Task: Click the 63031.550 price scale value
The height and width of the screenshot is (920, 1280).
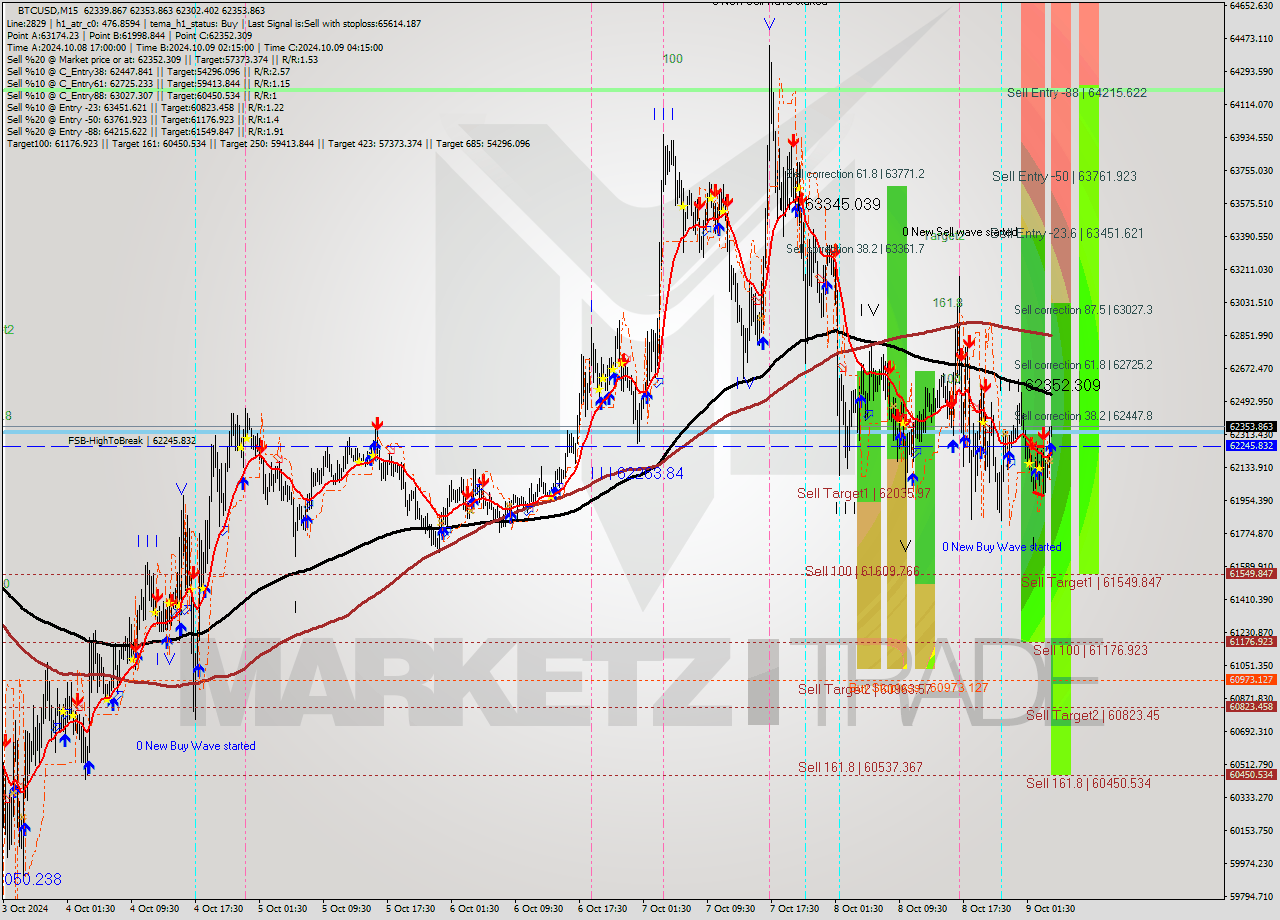Action: [1251, 302]
